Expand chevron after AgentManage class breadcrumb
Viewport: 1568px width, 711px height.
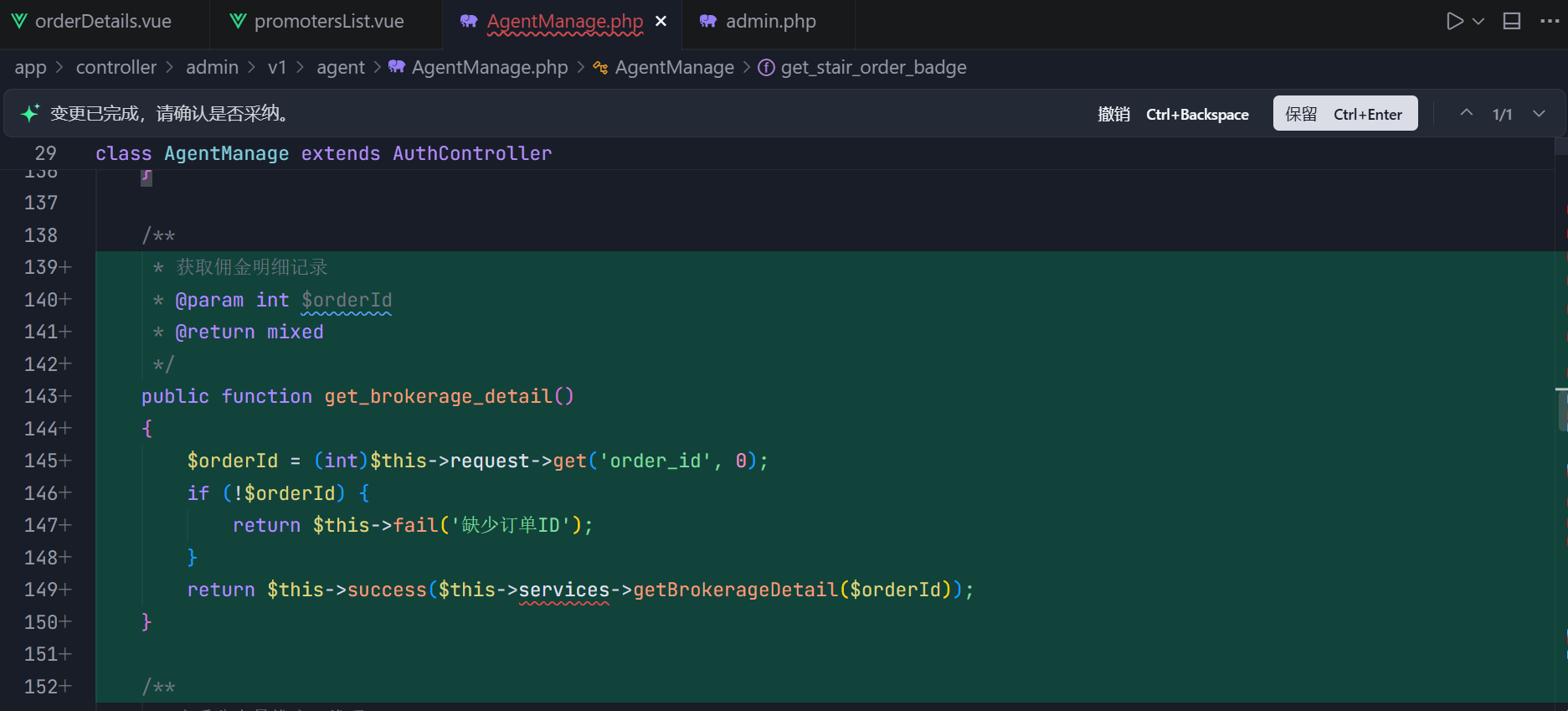pyautogui.click(x=747, y=68)
